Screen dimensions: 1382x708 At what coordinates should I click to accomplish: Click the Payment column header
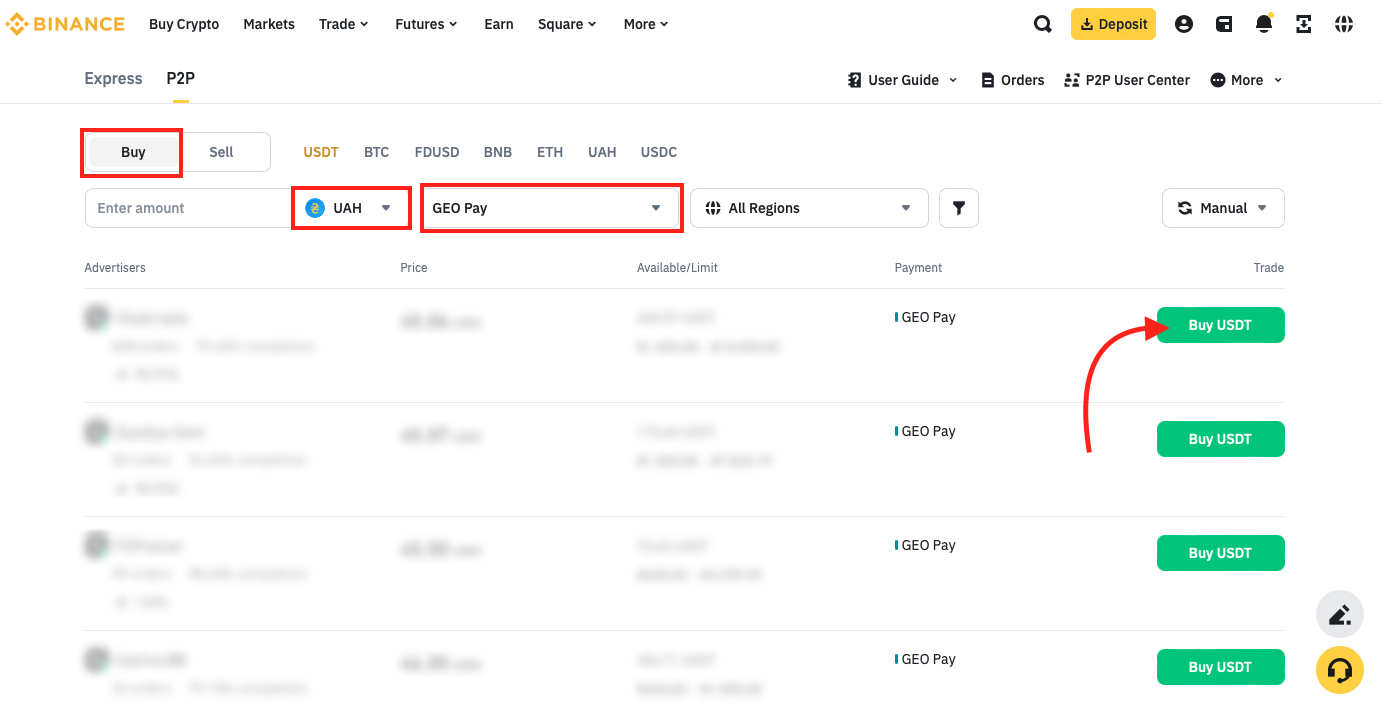coord(918,267)
